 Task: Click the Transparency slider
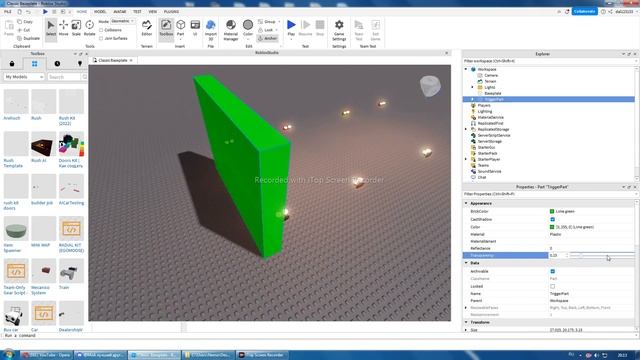602,256
